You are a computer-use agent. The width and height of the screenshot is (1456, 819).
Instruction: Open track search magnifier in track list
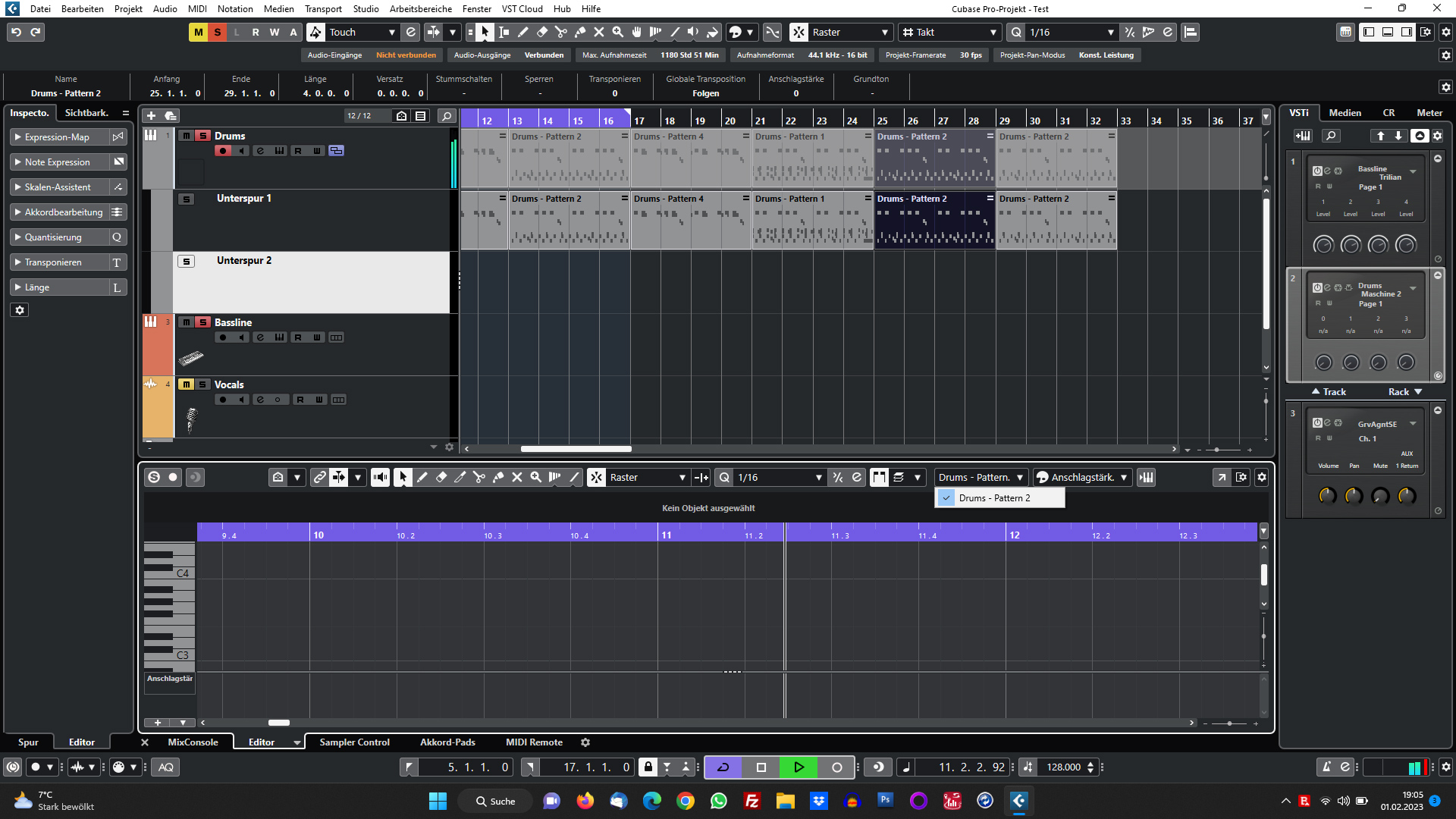[x=447, y=115]
